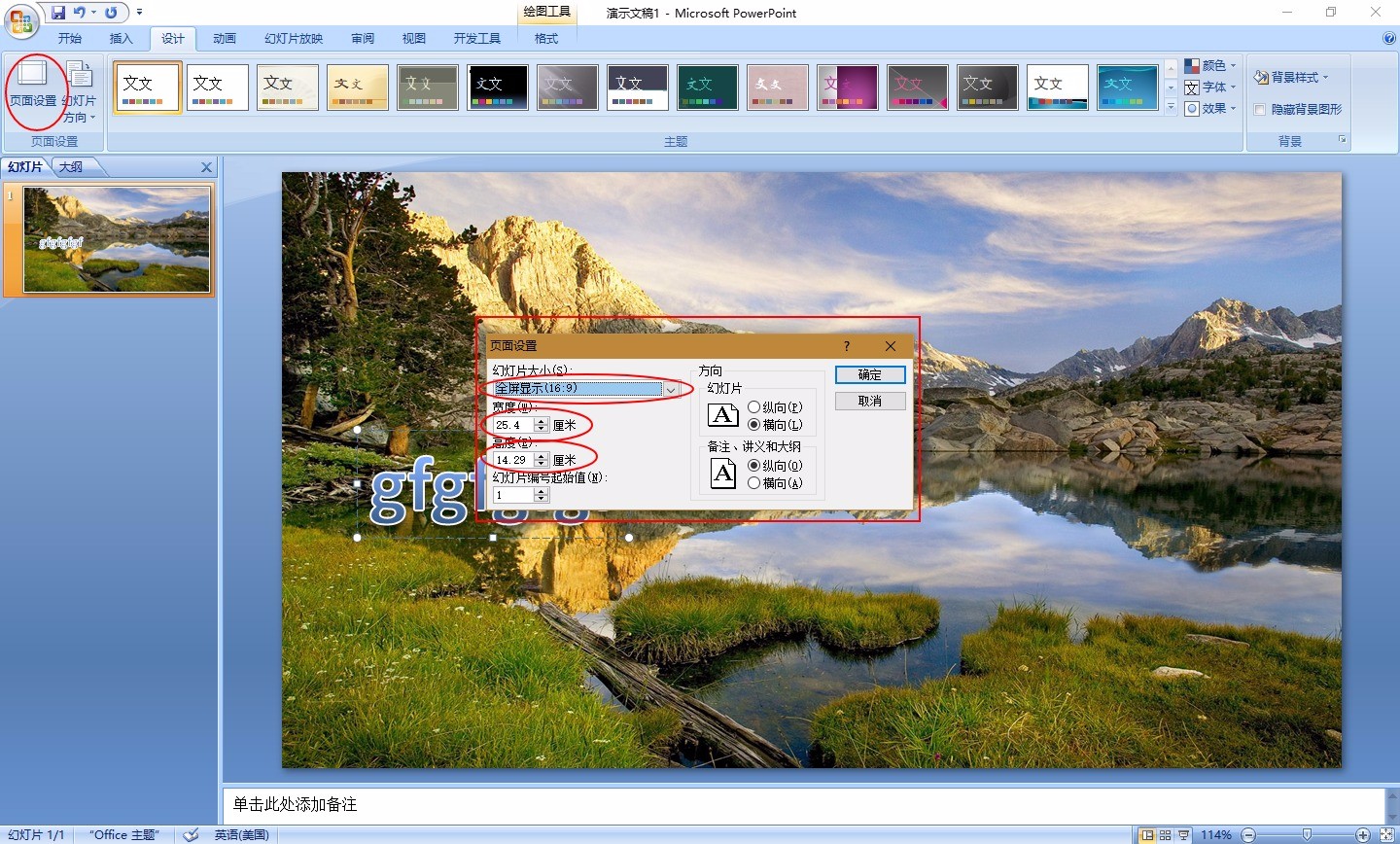1400x844 pixels.
Task: Zoom in with the plus button
Action: 1363,835
